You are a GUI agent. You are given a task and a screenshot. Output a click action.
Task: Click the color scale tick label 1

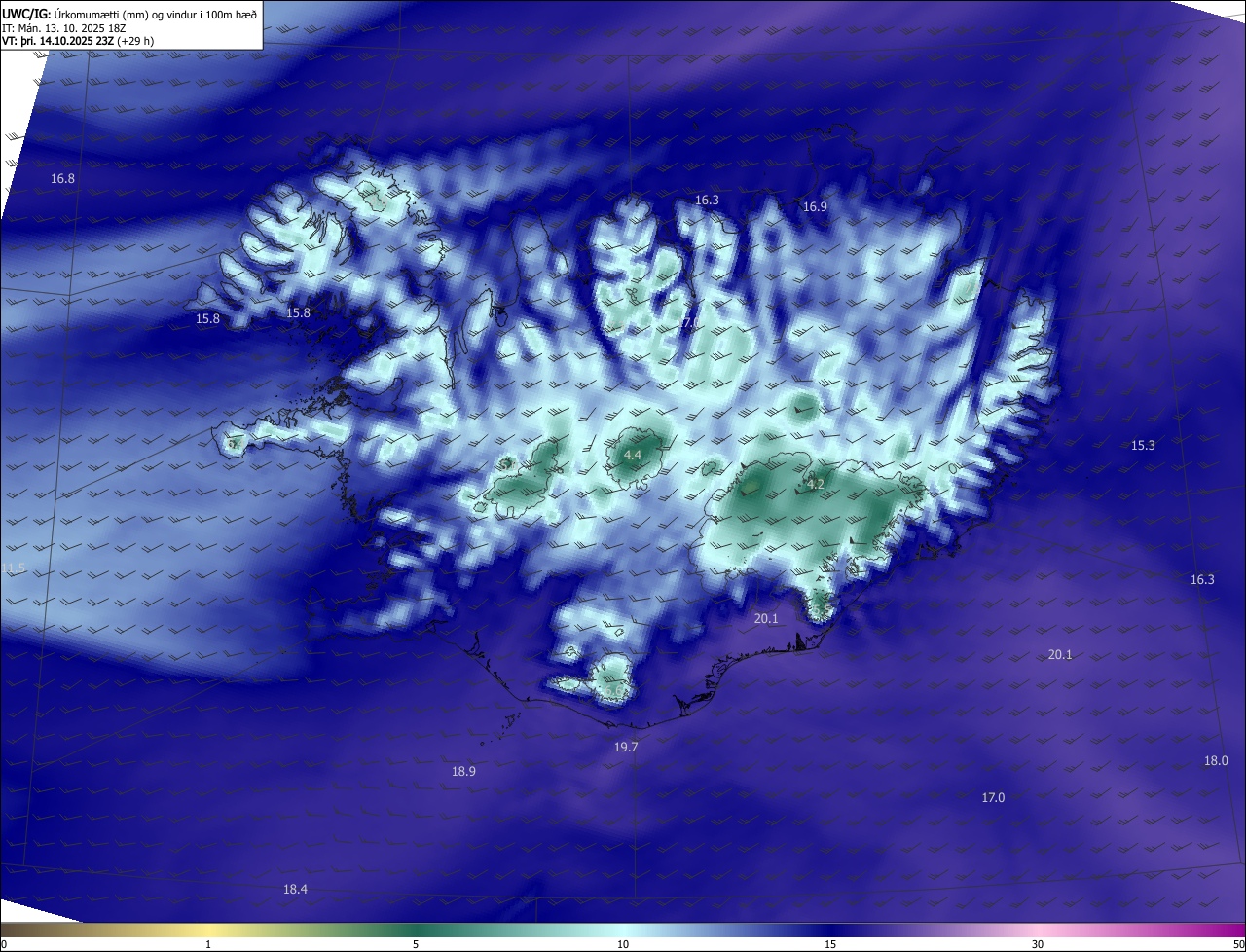click(x=208, y=945)
